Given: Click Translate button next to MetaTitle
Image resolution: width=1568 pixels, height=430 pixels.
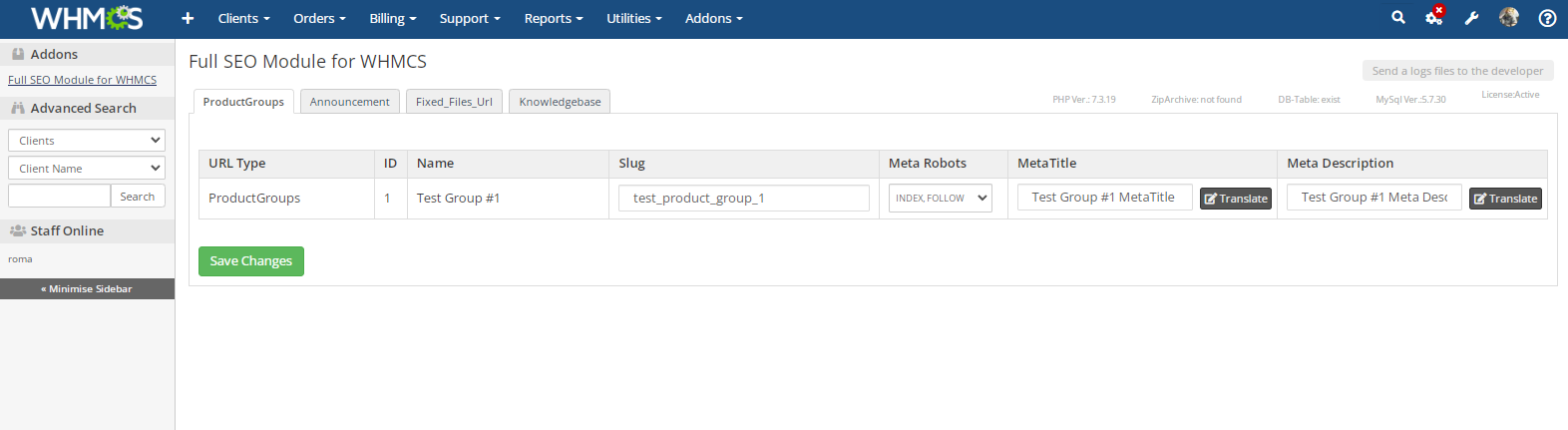Looking at the screenshot, I should coord(1236,199).
